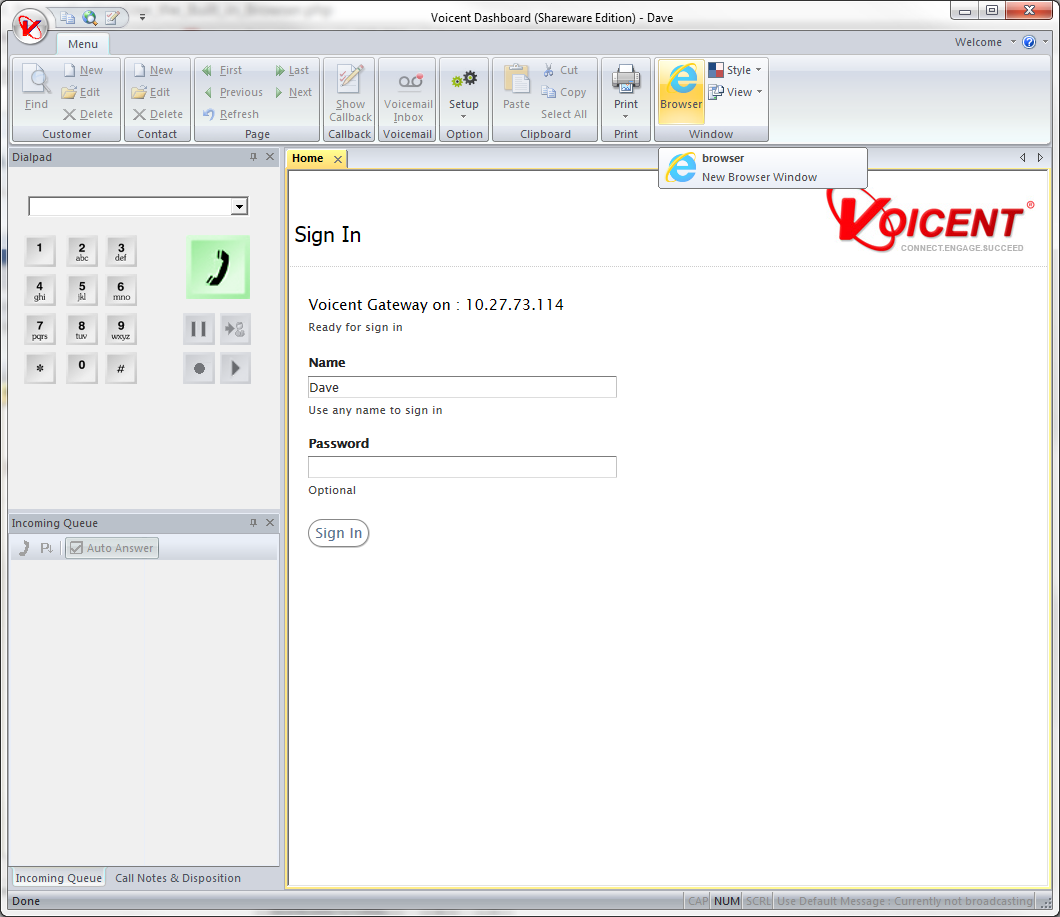Click the Password input field

[462, 467]
